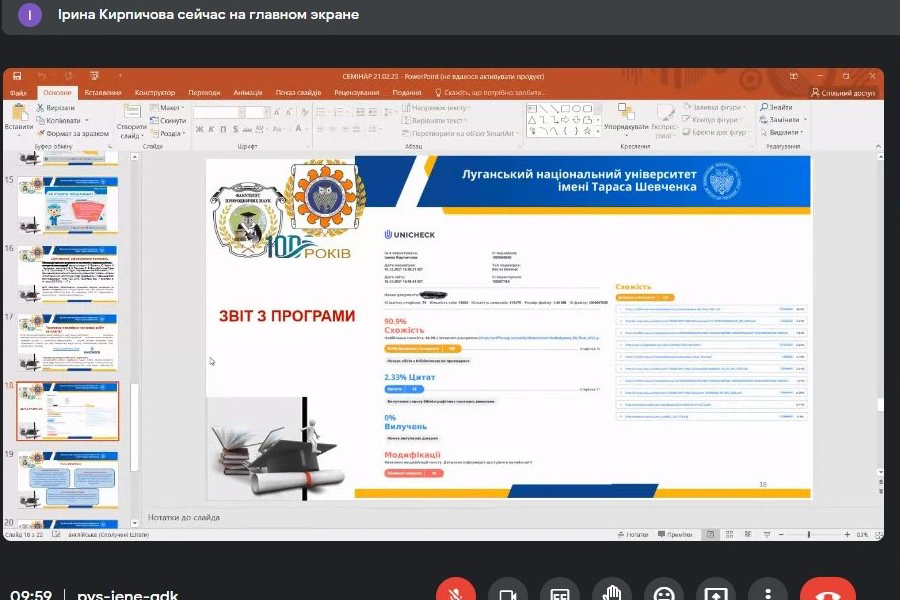Screen dimensions: 900x600
Task: Click the Save icon in PowerPoint title bar
Action: pyautogui.click(x=17, y=76)
